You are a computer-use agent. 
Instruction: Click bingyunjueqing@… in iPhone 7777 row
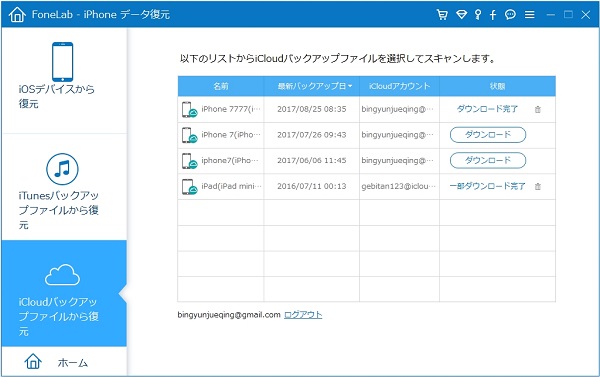(x=398, y=109)
